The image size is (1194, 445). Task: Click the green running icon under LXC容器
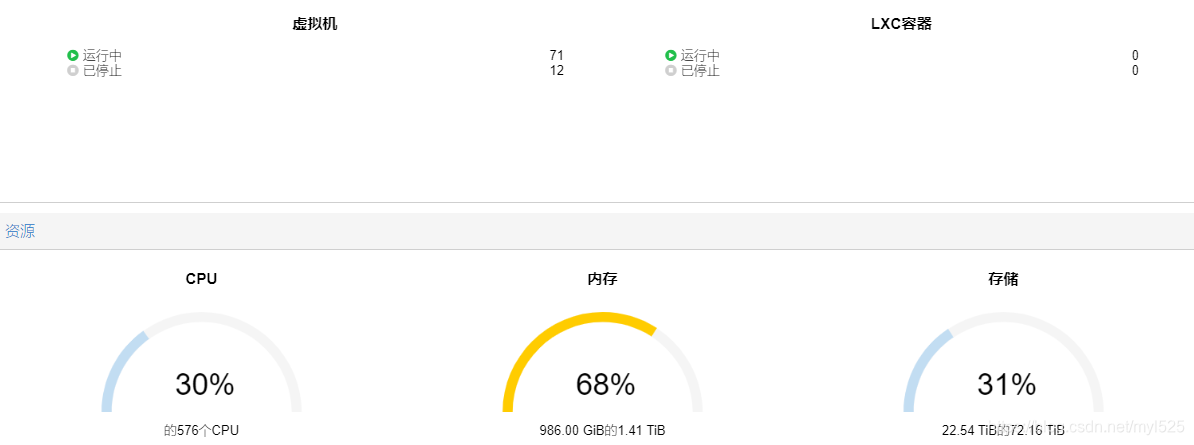(671, 55)
